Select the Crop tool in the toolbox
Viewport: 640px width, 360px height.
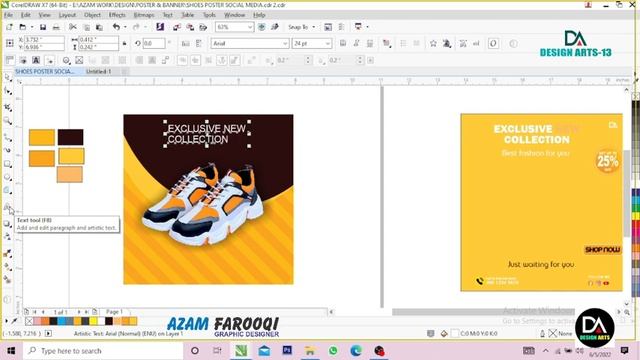pos(8,107)
